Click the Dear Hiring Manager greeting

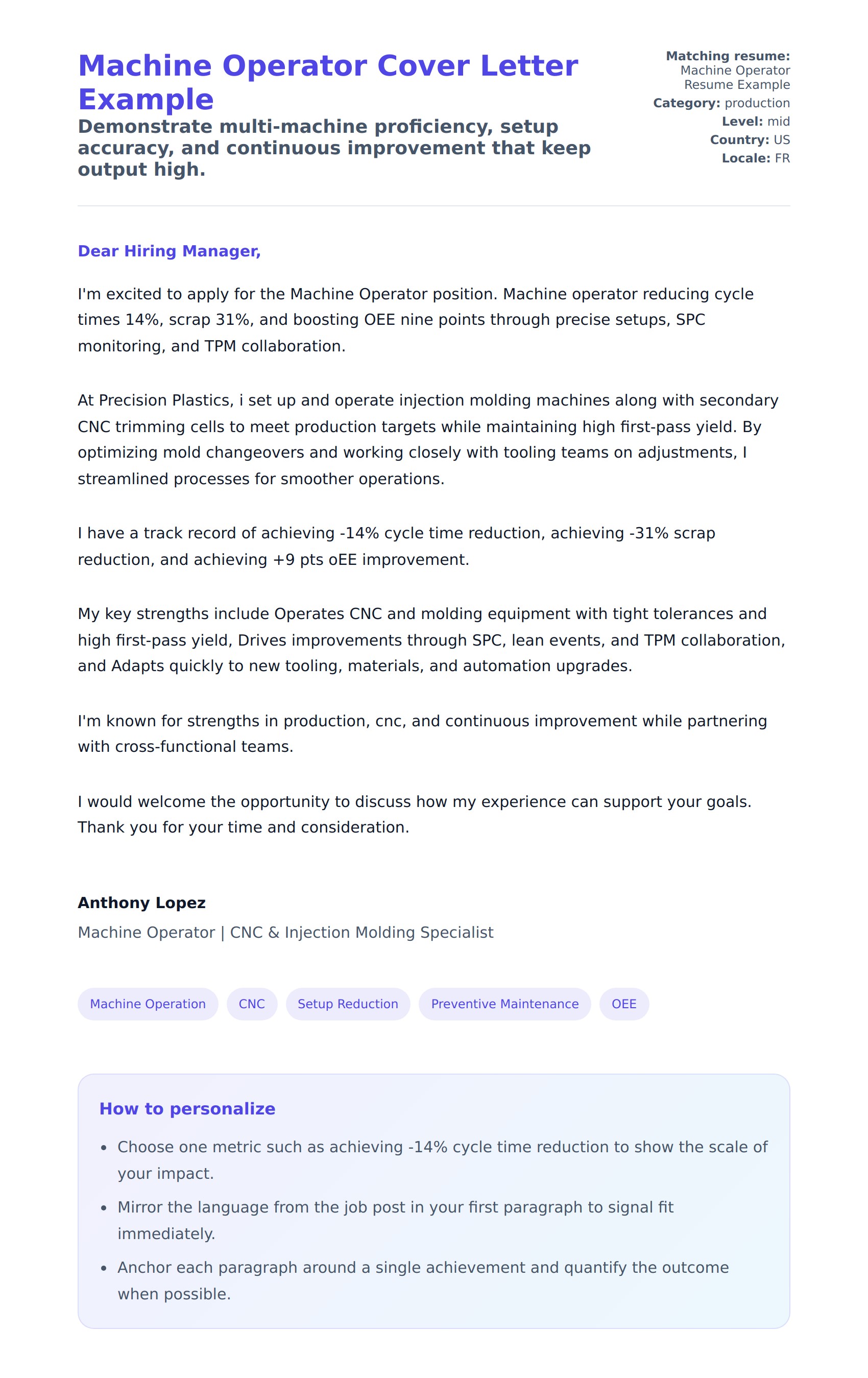click(169, 251)
